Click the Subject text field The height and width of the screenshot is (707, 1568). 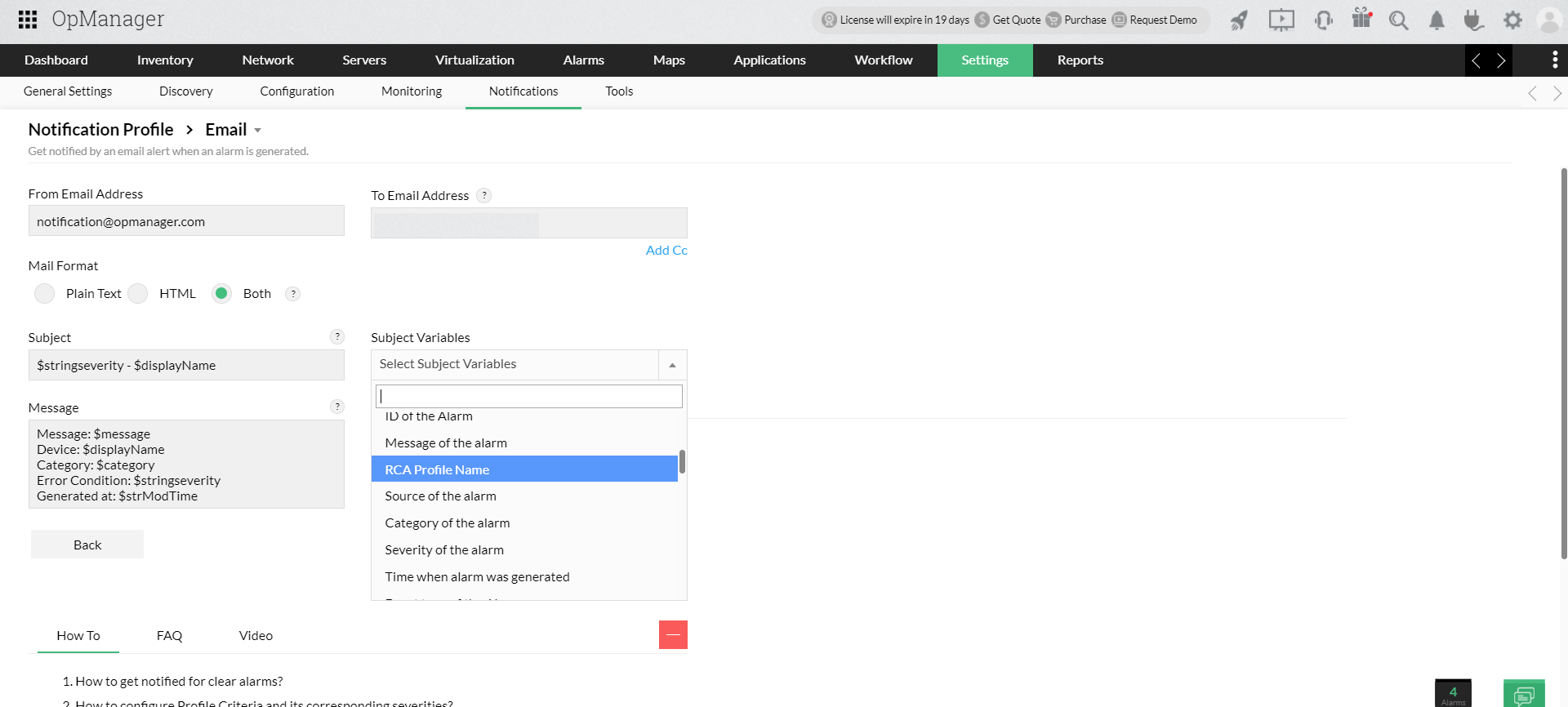click(186, 365)
